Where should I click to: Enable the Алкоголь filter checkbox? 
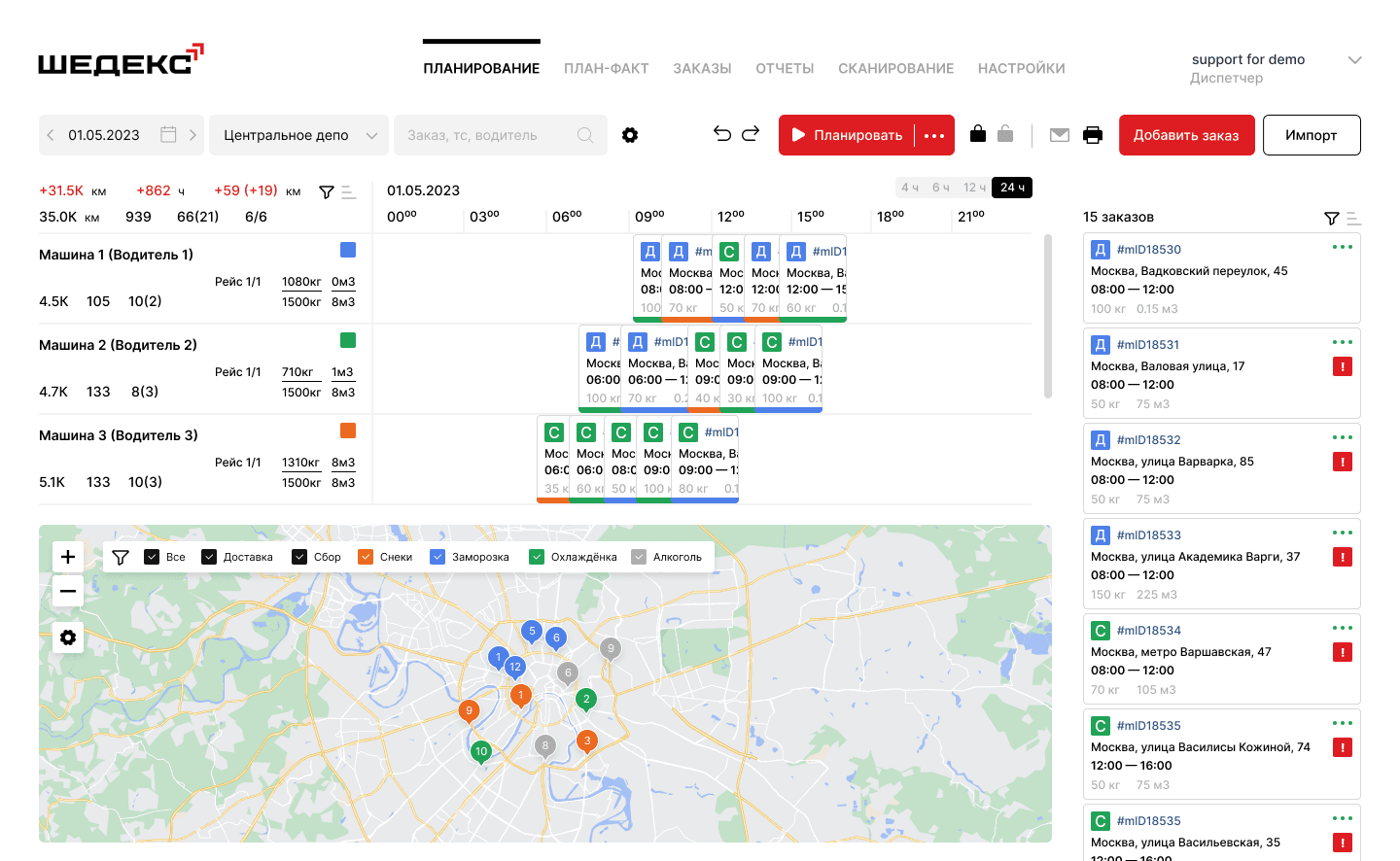639,557
